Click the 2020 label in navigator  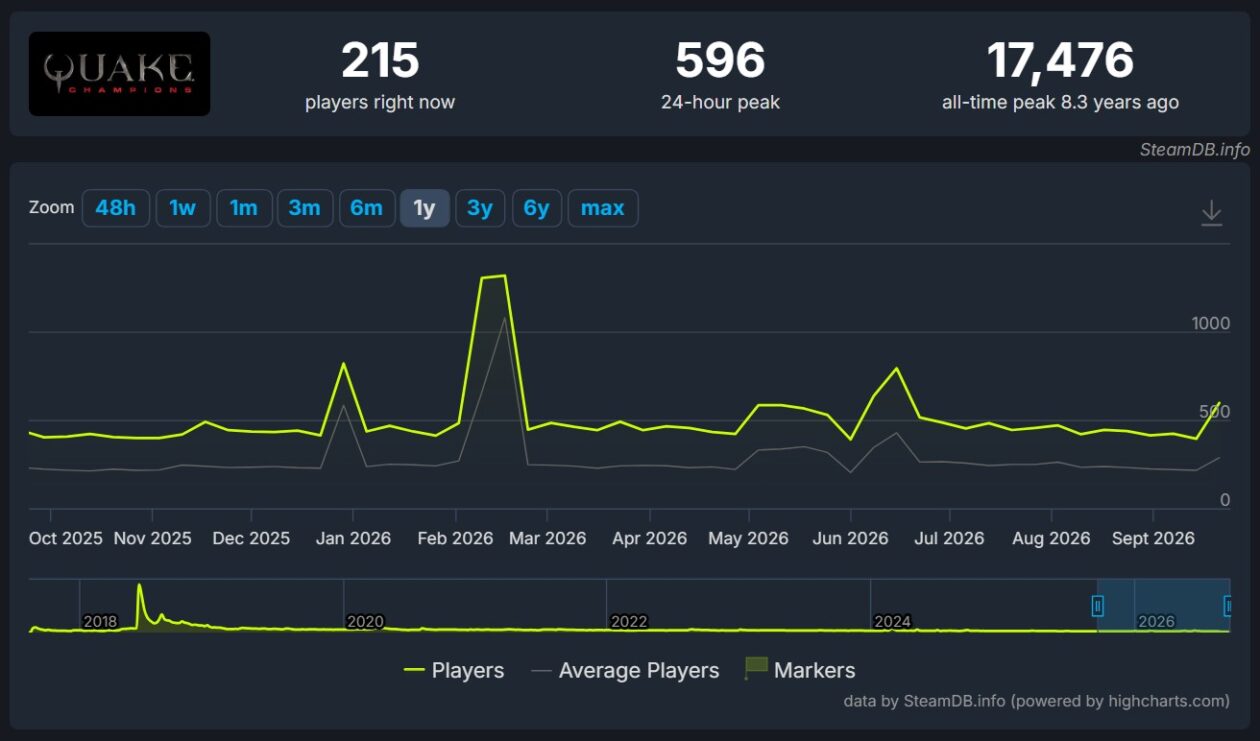[365, 621]
